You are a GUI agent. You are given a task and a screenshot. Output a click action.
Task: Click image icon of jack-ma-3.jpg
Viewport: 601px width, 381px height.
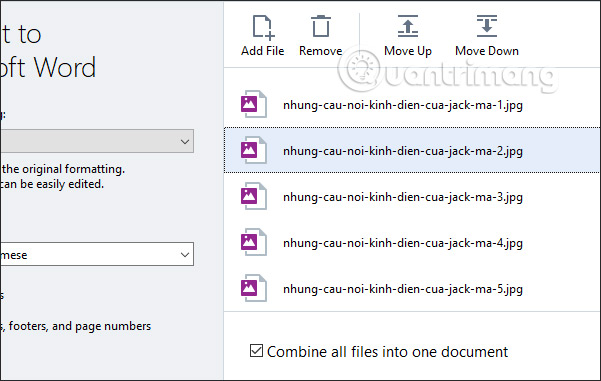[x=253, y=196]
